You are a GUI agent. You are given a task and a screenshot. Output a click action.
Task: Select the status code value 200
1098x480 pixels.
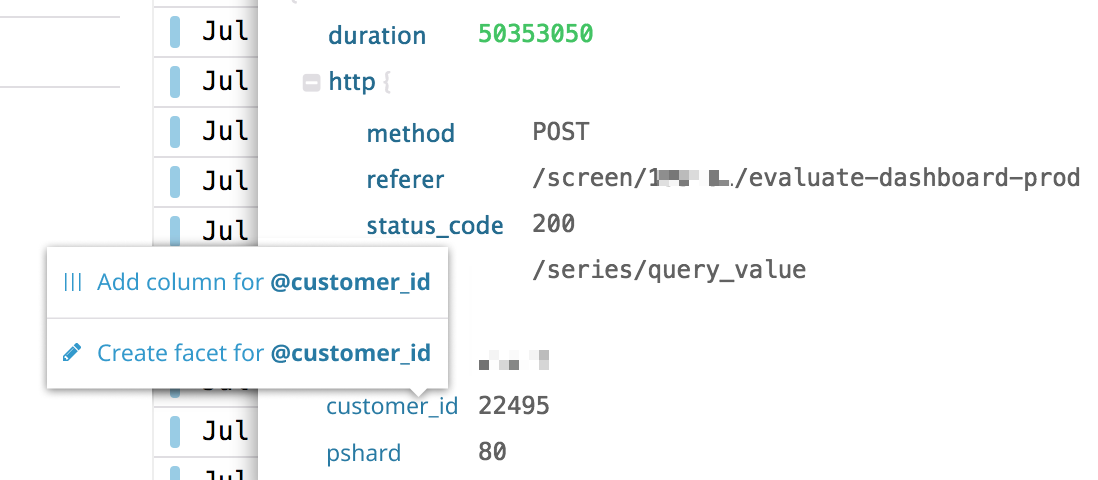[x=554, y=225]
